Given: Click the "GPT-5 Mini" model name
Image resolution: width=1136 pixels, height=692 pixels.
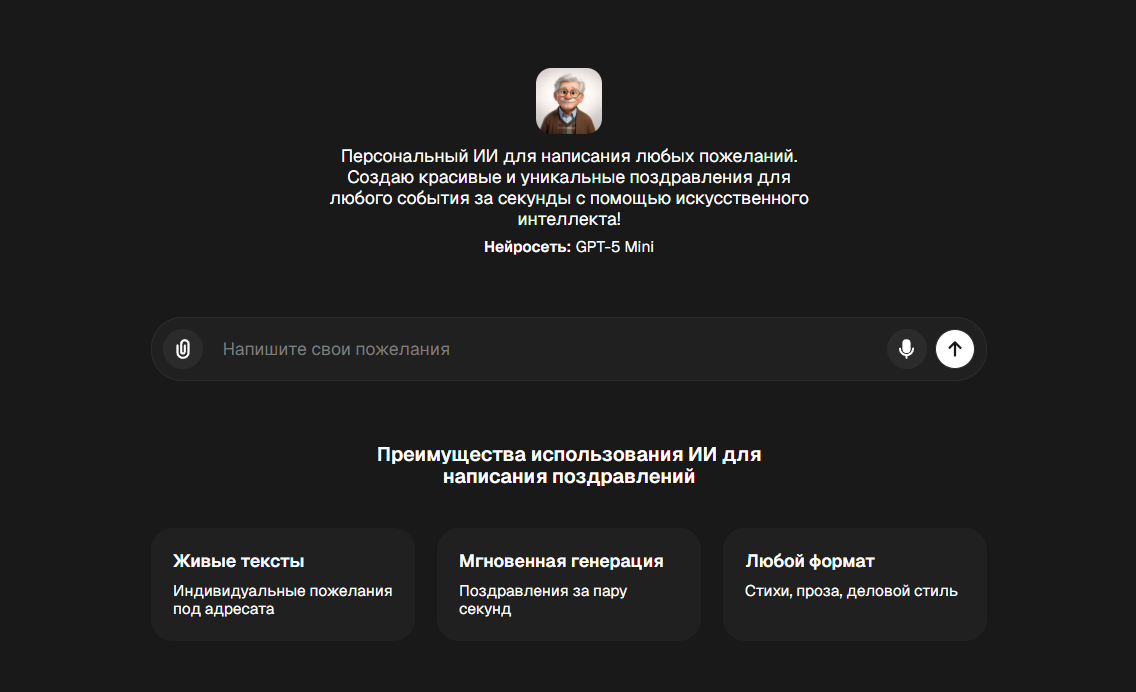Looking at the screenshot, I should tap(614, 247).
